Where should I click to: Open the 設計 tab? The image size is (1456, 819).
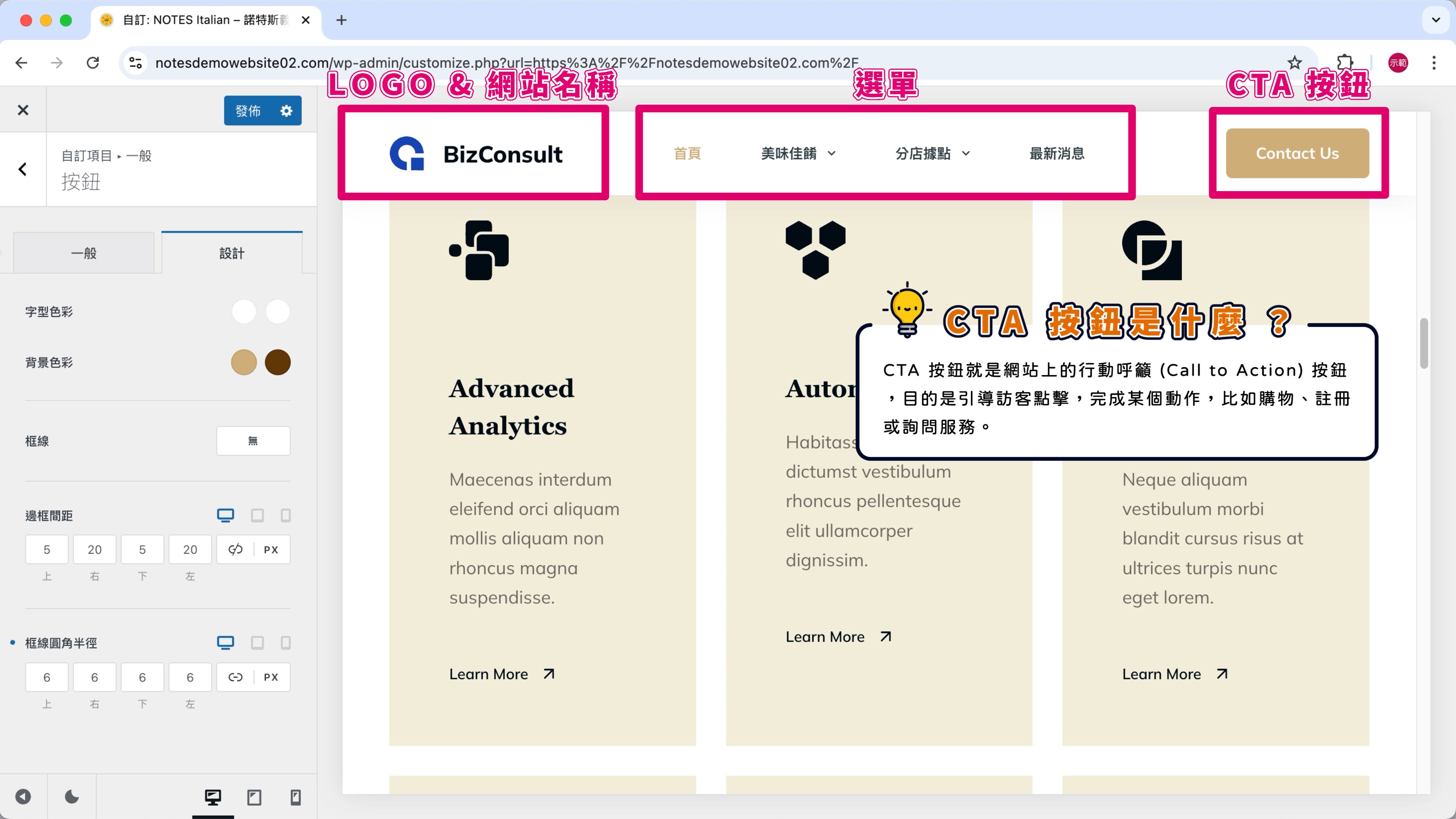click(x=232, y=253)
